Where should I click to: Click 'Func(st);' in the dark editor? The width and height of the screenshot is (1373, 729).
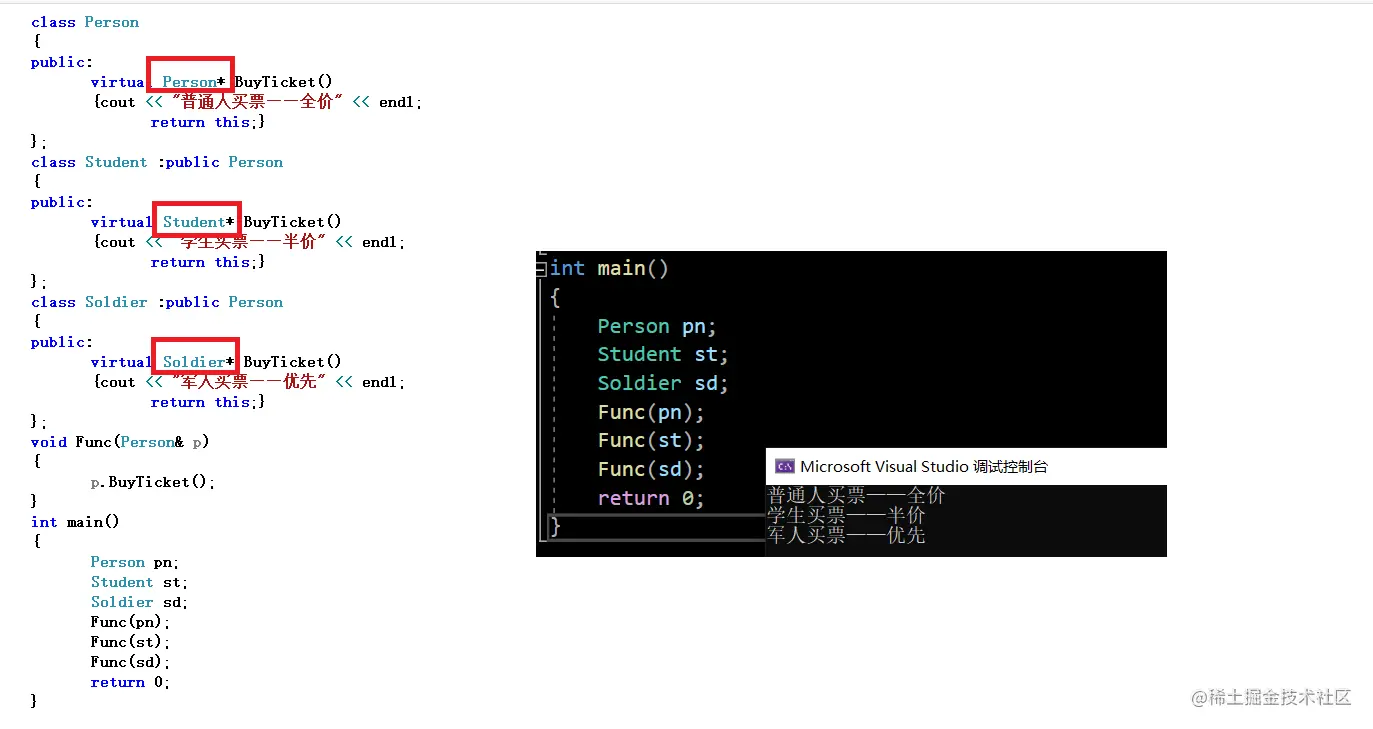[x=651, y=440]
